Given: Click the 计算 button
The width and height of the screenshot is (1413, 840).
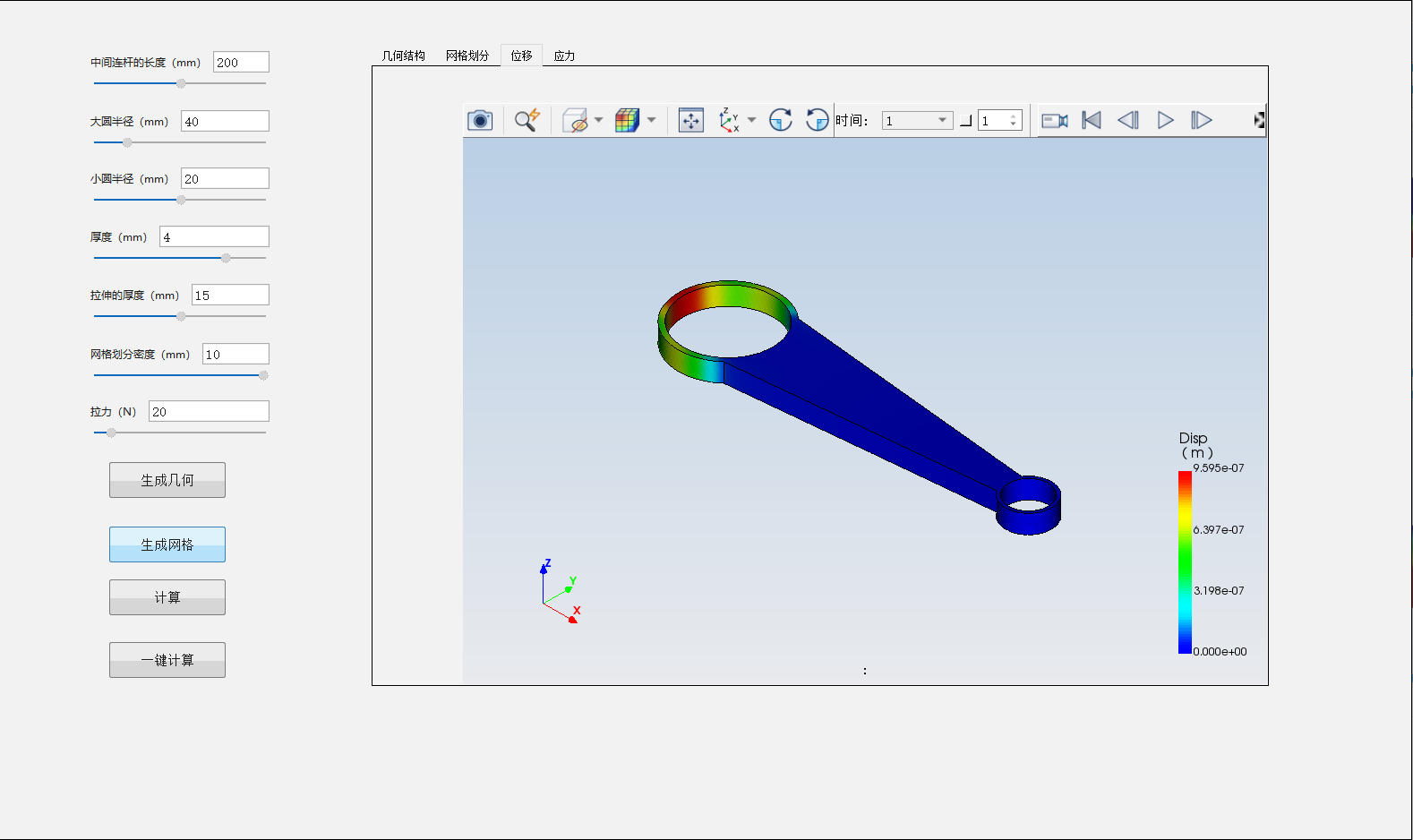Looking at the screenshot, I should (x=167, y=597).
